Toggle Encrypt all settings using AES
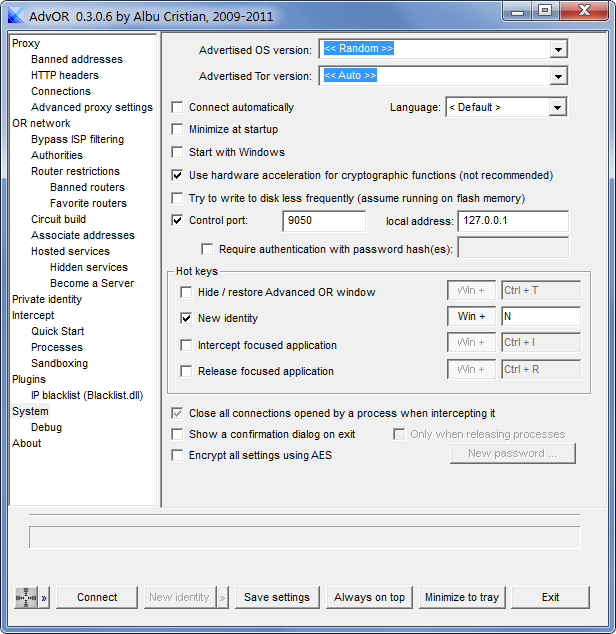Screen dimensions: 616x634 177,455
